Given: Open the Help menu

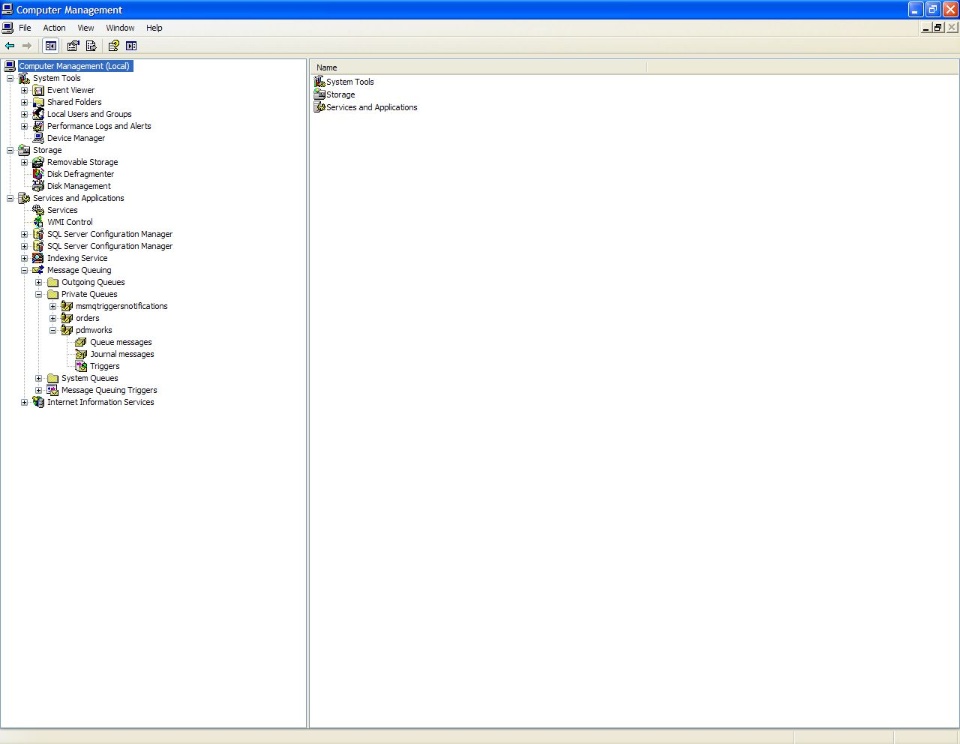Looking at the screenshot, I should (x=154, y=28).
